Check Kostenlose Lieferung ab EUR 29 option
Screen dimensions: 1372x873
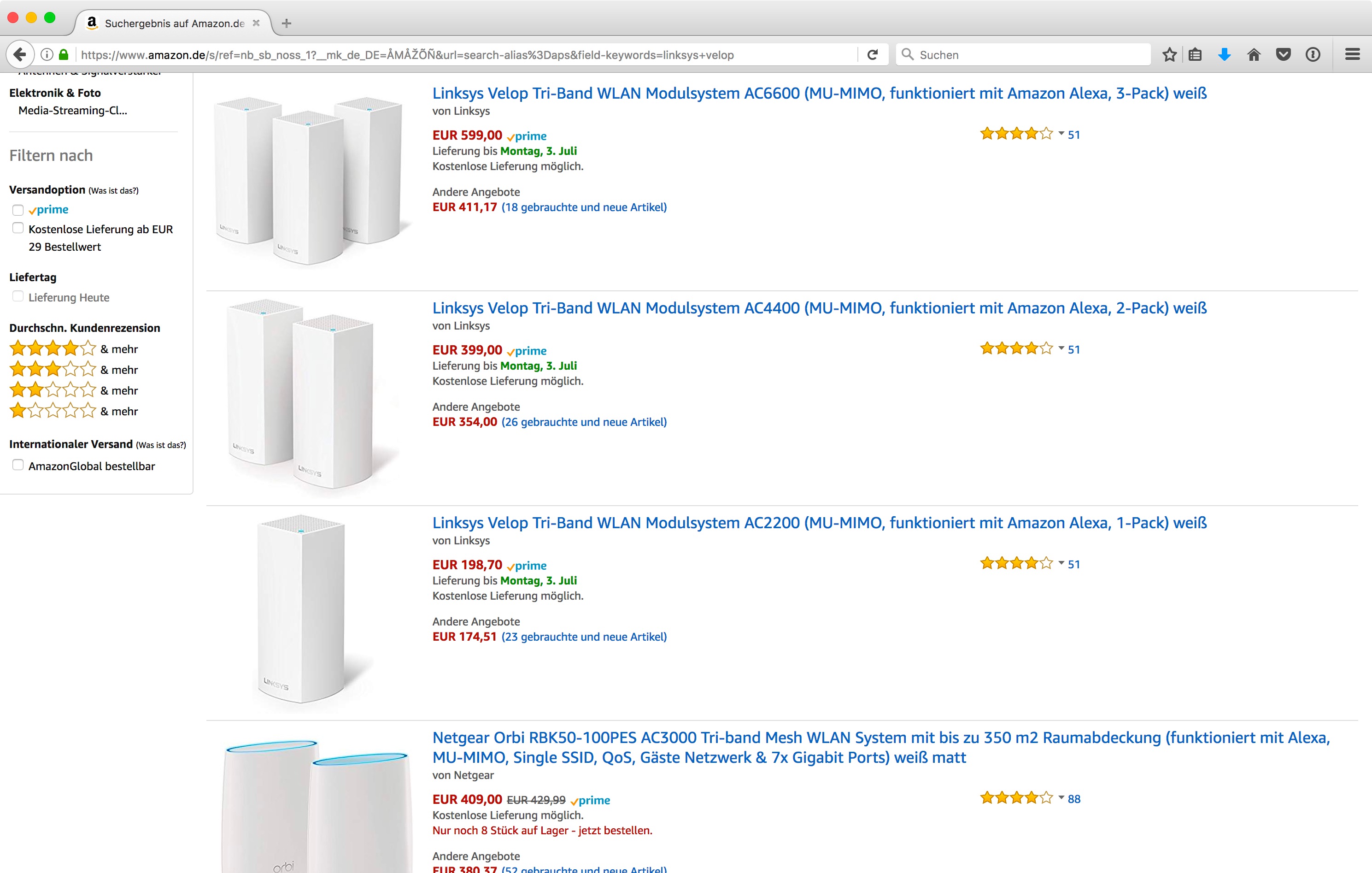18,229
